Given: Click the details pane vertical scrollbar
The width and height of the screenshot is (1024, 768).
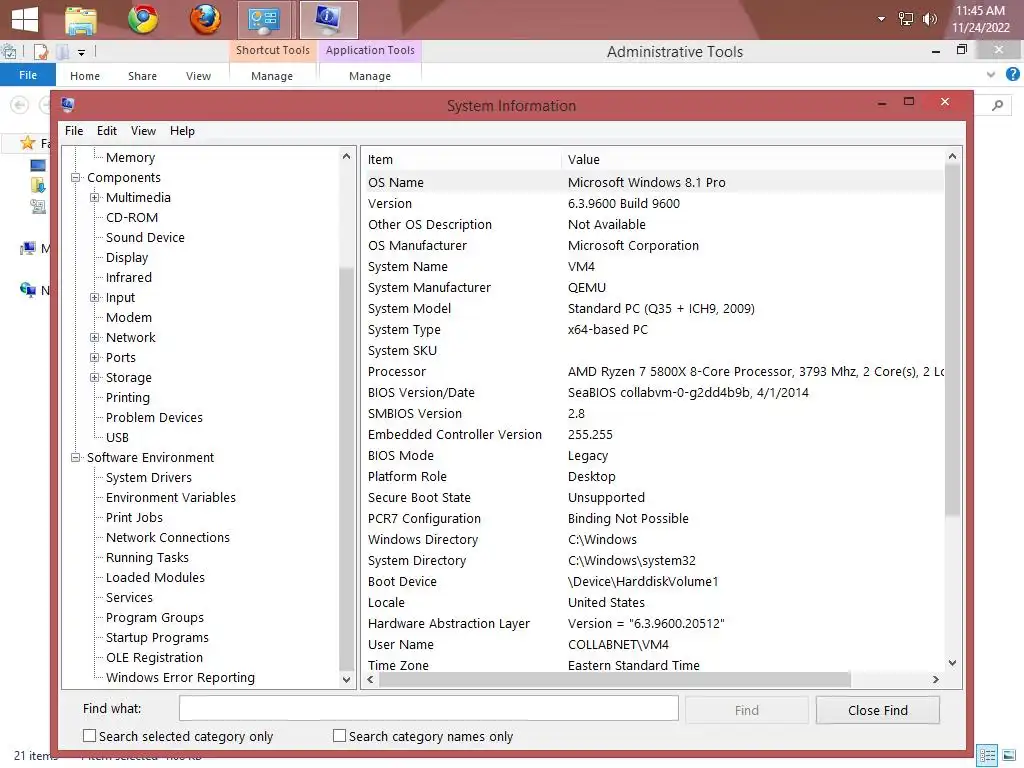Looking at the screenshot, I should [952, 340].
